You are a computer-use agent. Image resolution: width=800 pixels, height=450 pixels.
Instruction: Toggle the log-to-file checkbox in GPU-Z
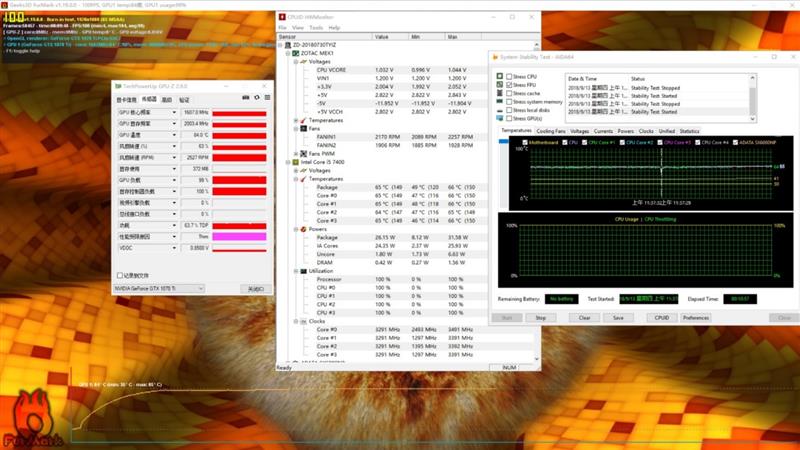pyautogui.click(x=120, y=276)
